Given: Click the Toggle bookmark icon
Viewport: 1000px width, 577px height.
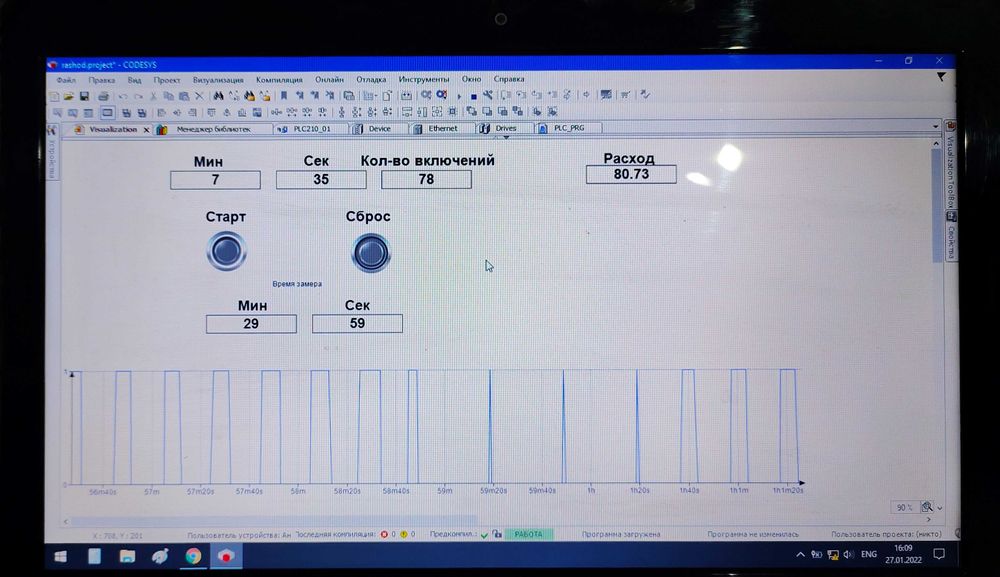Looking at the screenshot, I should pos(284,96).
